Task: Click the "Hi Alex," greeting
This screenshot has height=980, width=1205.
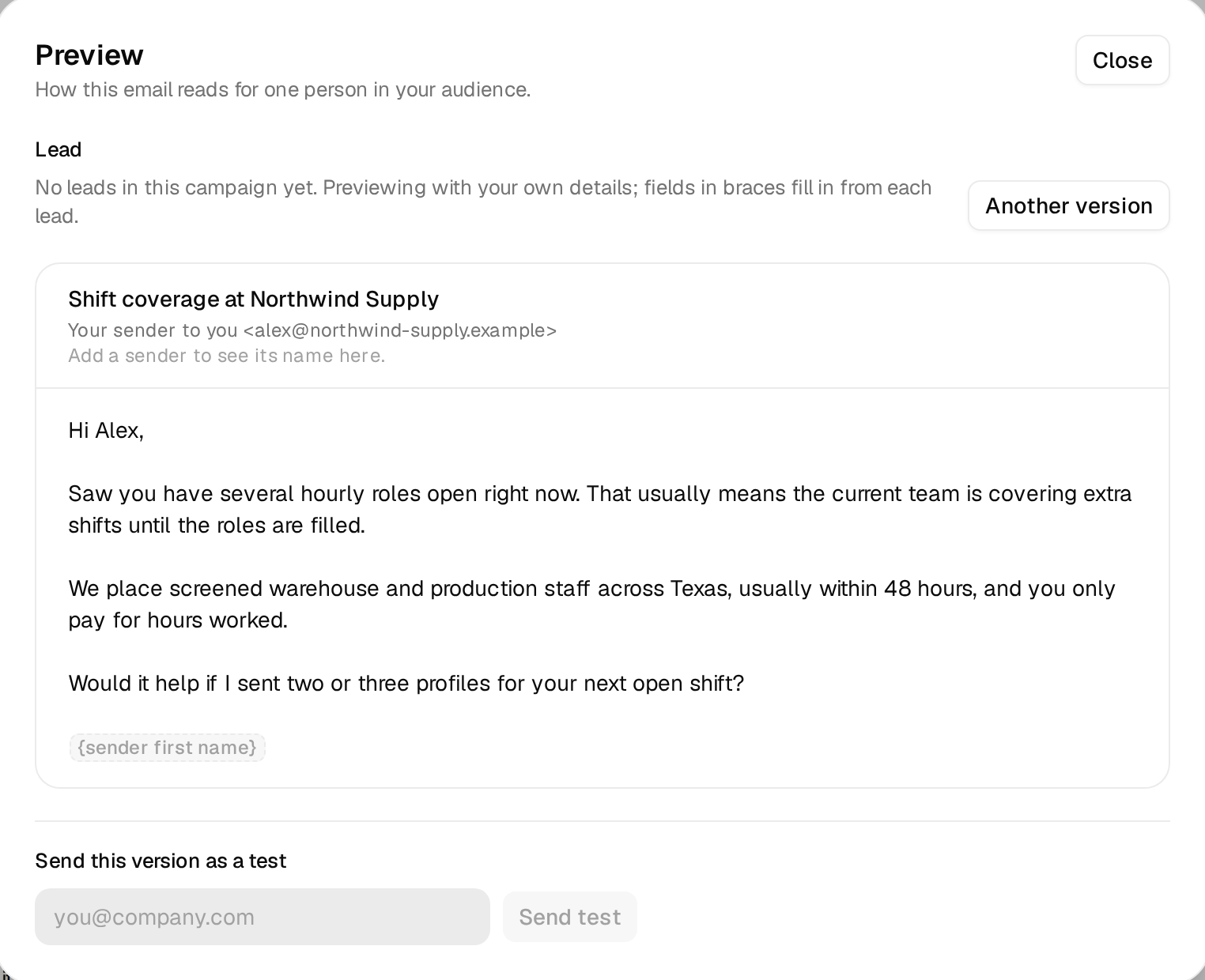Action: click(x=106, y=431)
